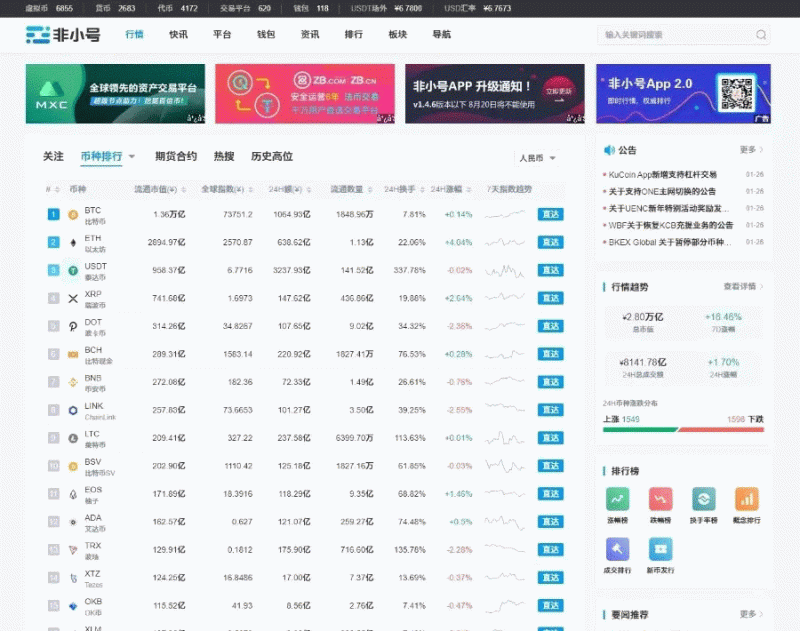
Task: Open the 人民币 currency dropdown
Action: click(536, 158)
